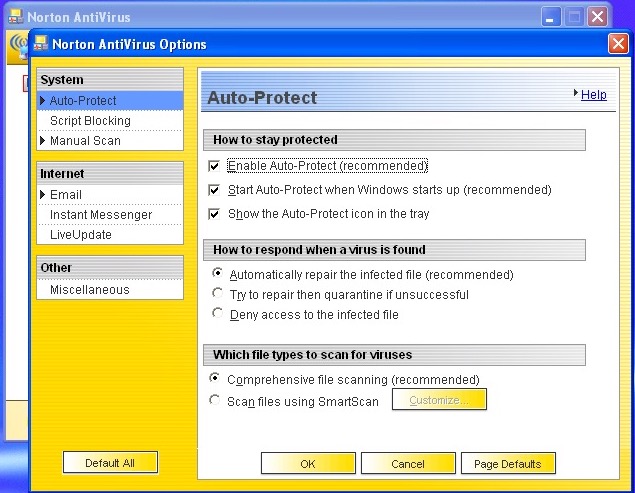
Task: Select Automatically repair the infected file
Action: click(217, 274)
